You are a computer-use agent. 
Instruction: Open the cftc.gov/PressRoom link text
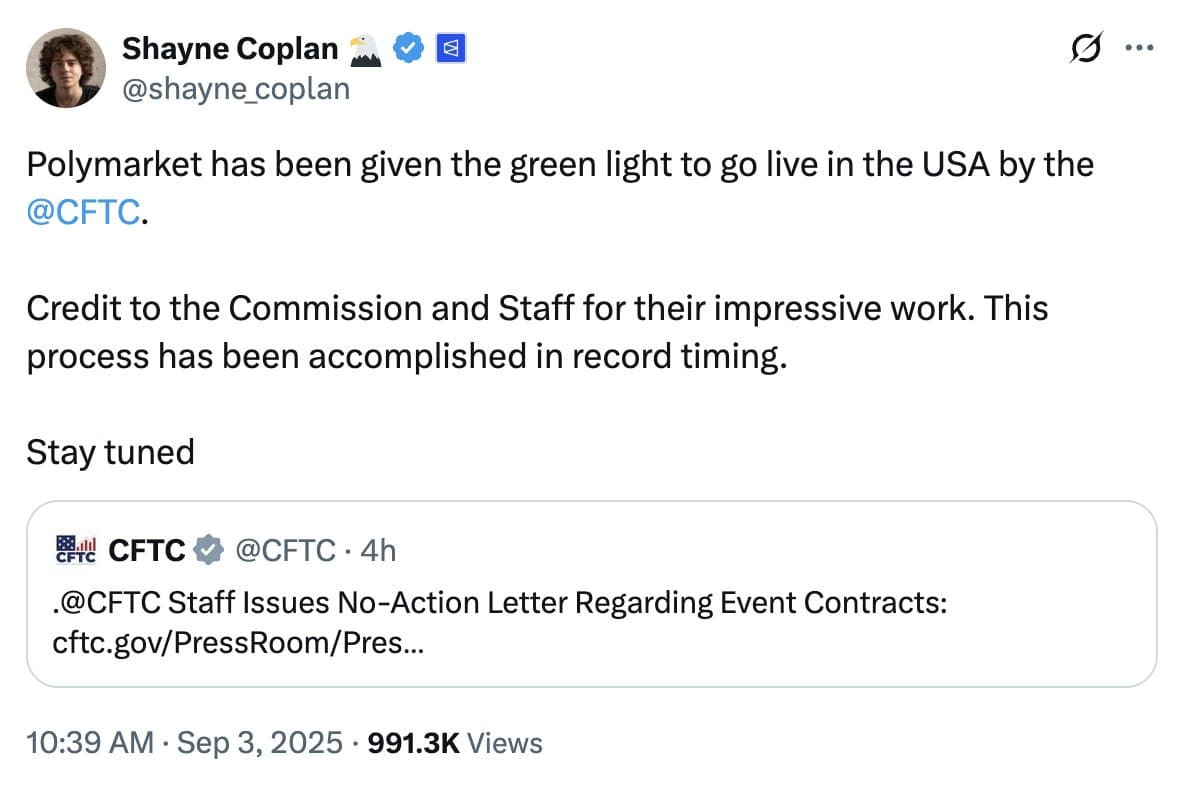[x=238, y=643]
